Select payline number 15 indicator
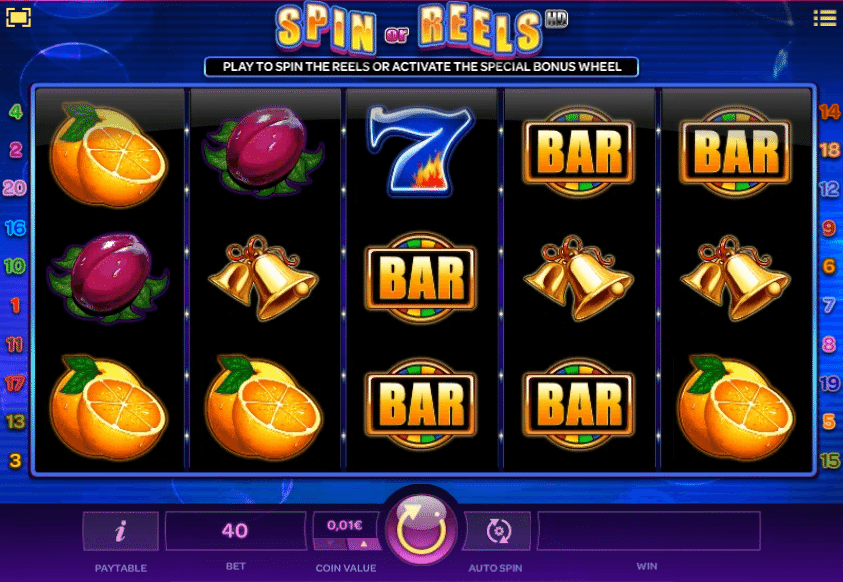 click(x=830, y=460)
